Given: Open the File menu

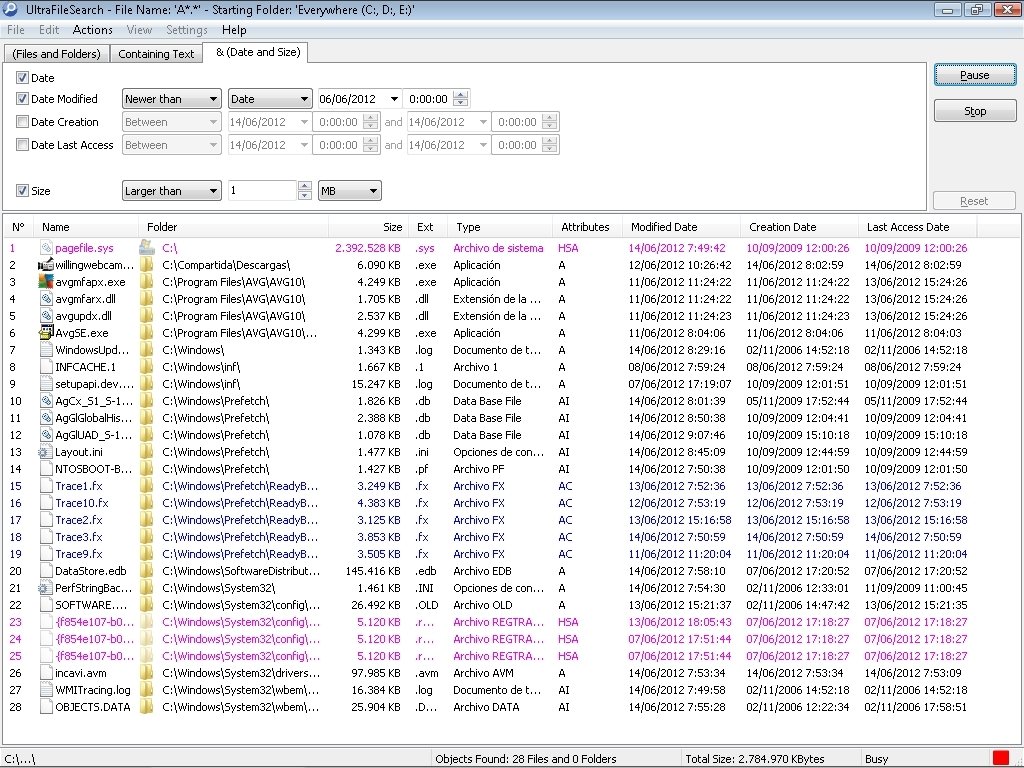Looking at the screenshot, I should [x=16, y=30].
